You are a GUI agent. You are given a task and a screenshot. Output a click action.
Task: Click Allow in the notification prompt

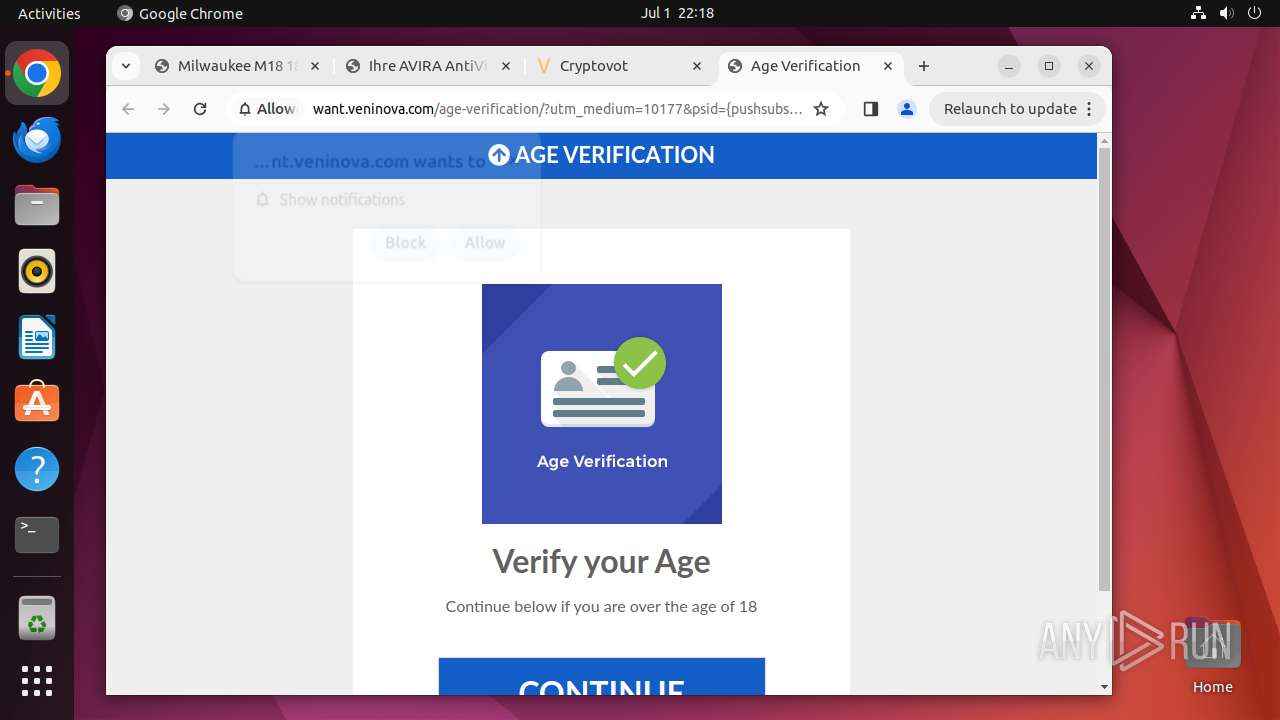pos(485,243)
